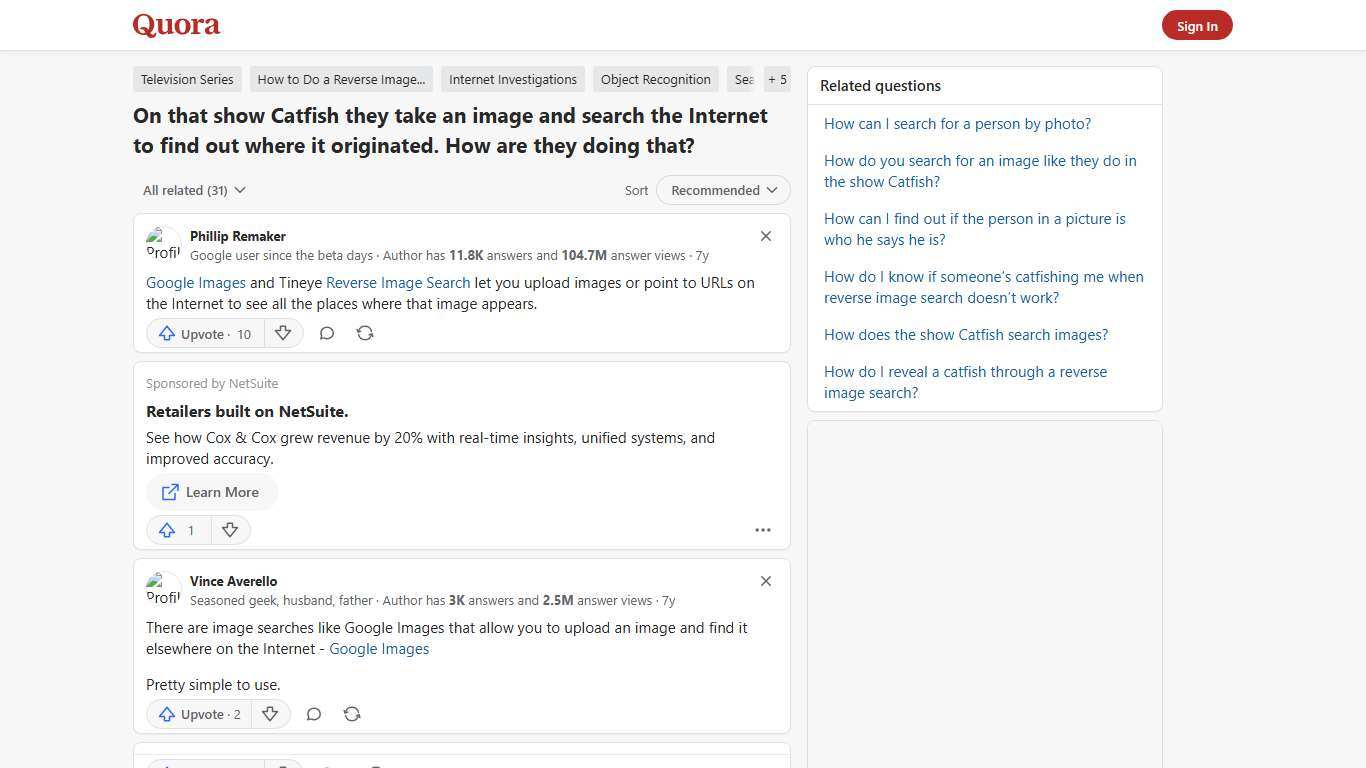Open the Google Images link

click(195, 282)
